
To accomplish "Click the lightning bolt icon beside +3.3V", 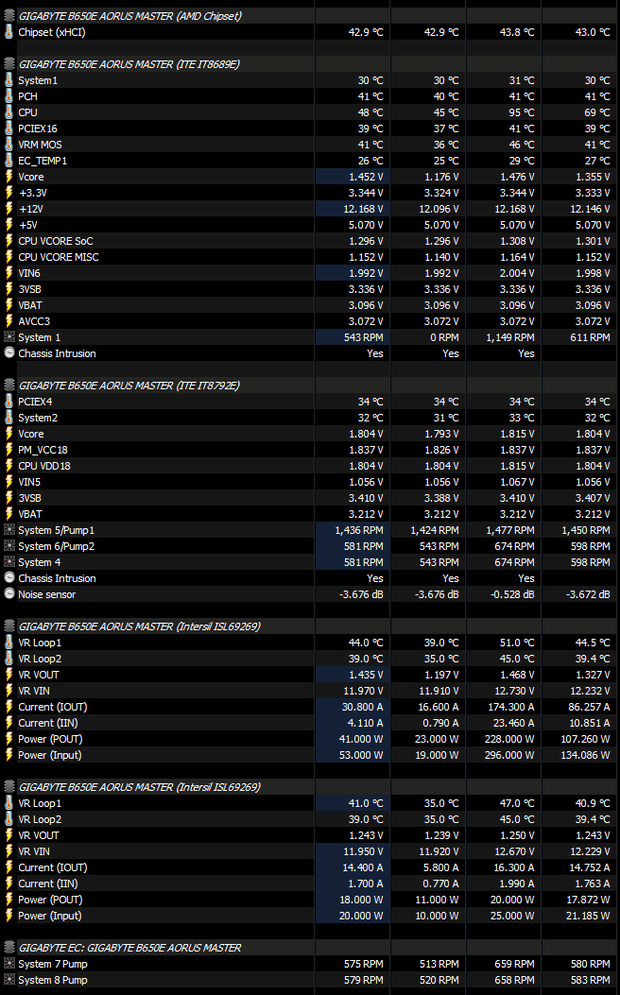I will (9, 192).
